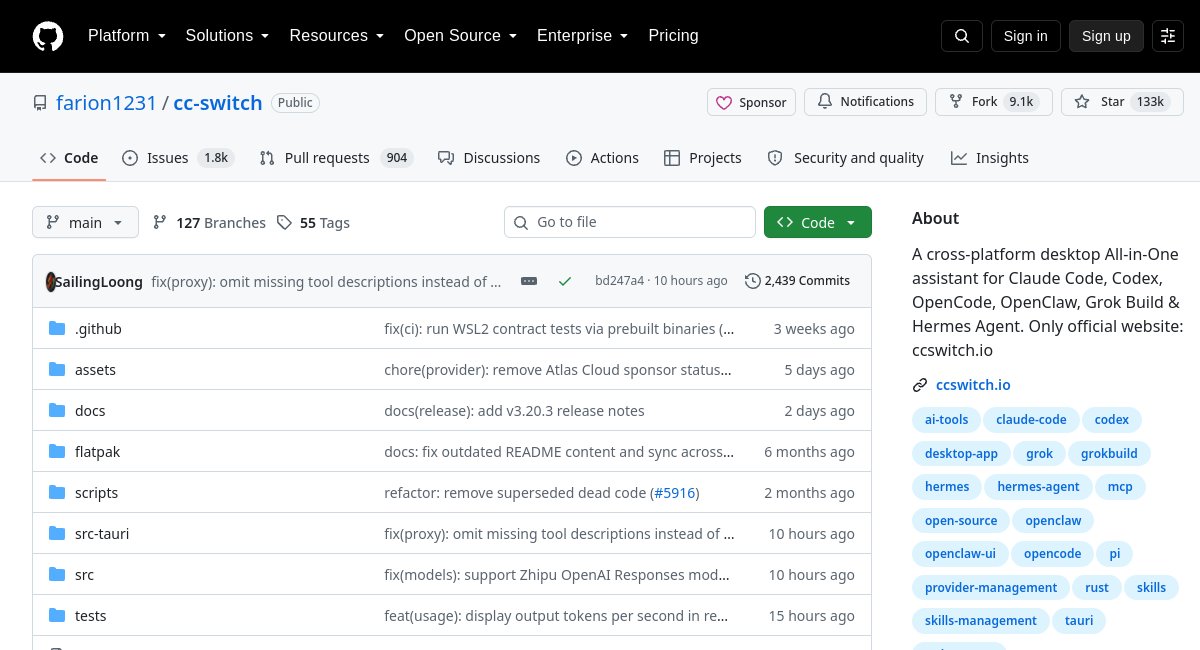The height and width of the screenshot is (650, 1200).
Task: Open commit hash bd247a4
Action: pyautogui.click(x=619, y=281)
